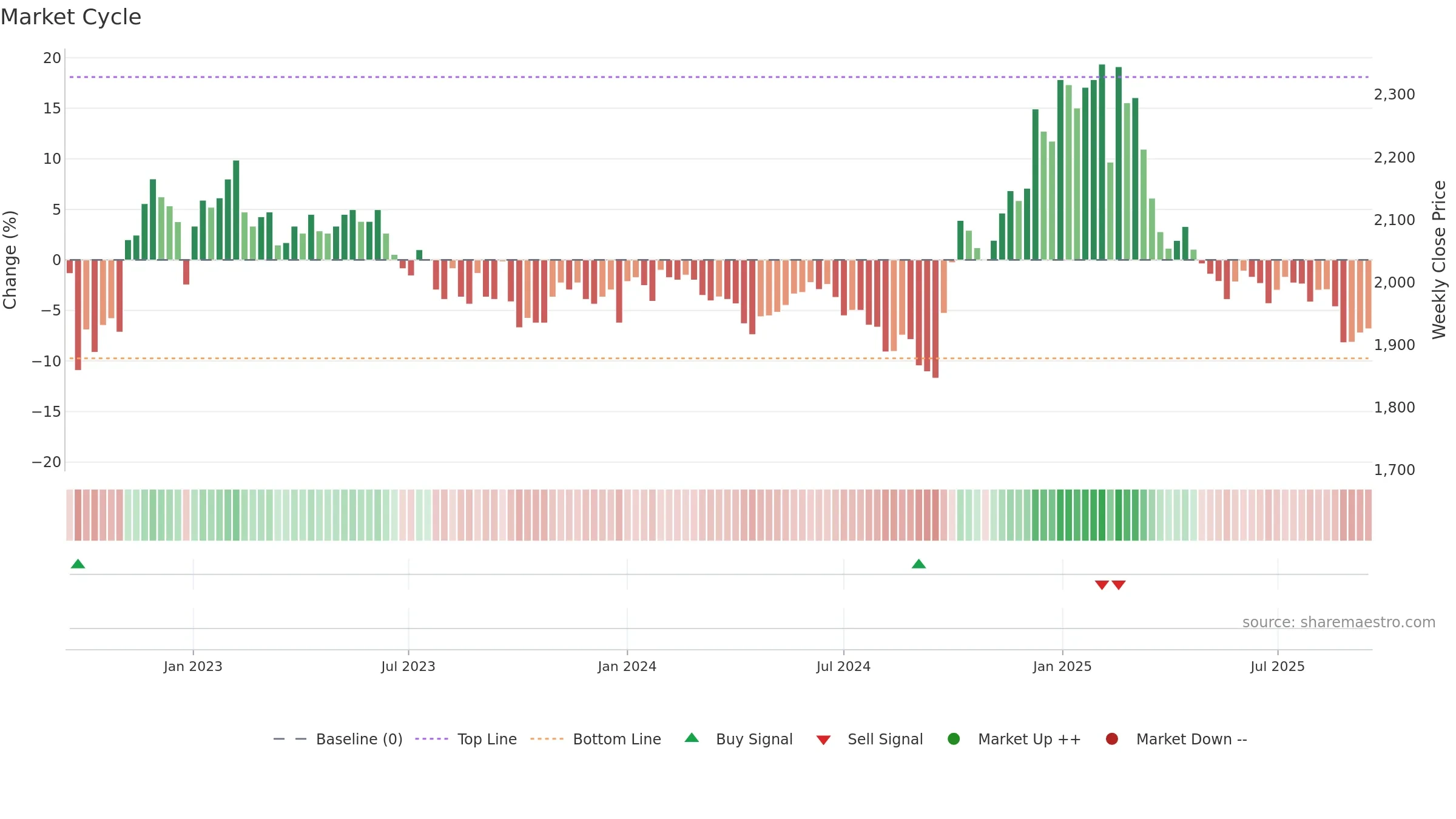1456x819 pixels.
Task: Toggle the Bottom Line legend entry
Action: pos(596,739)
